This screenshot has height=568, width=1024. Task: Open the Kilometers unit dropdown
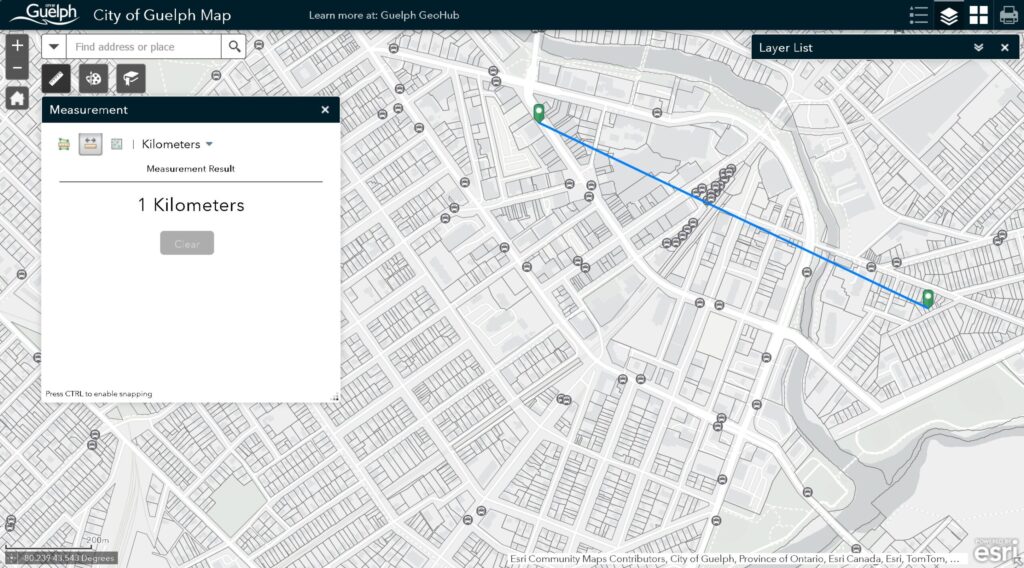[x=177, y=144]
